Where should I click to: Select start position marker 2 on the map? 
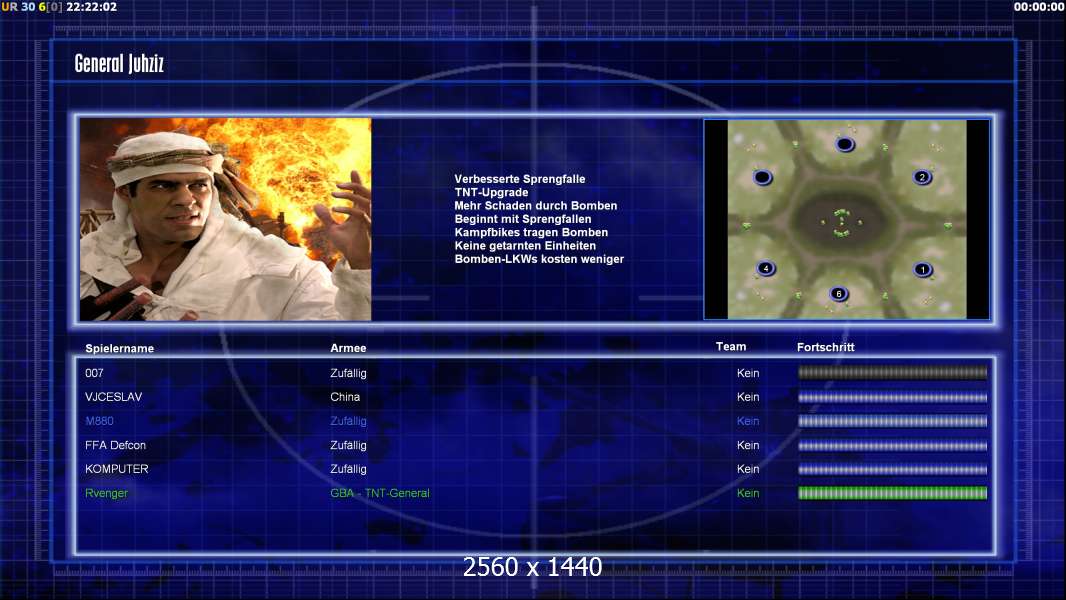pyautogui.click(x=922, y=177)
